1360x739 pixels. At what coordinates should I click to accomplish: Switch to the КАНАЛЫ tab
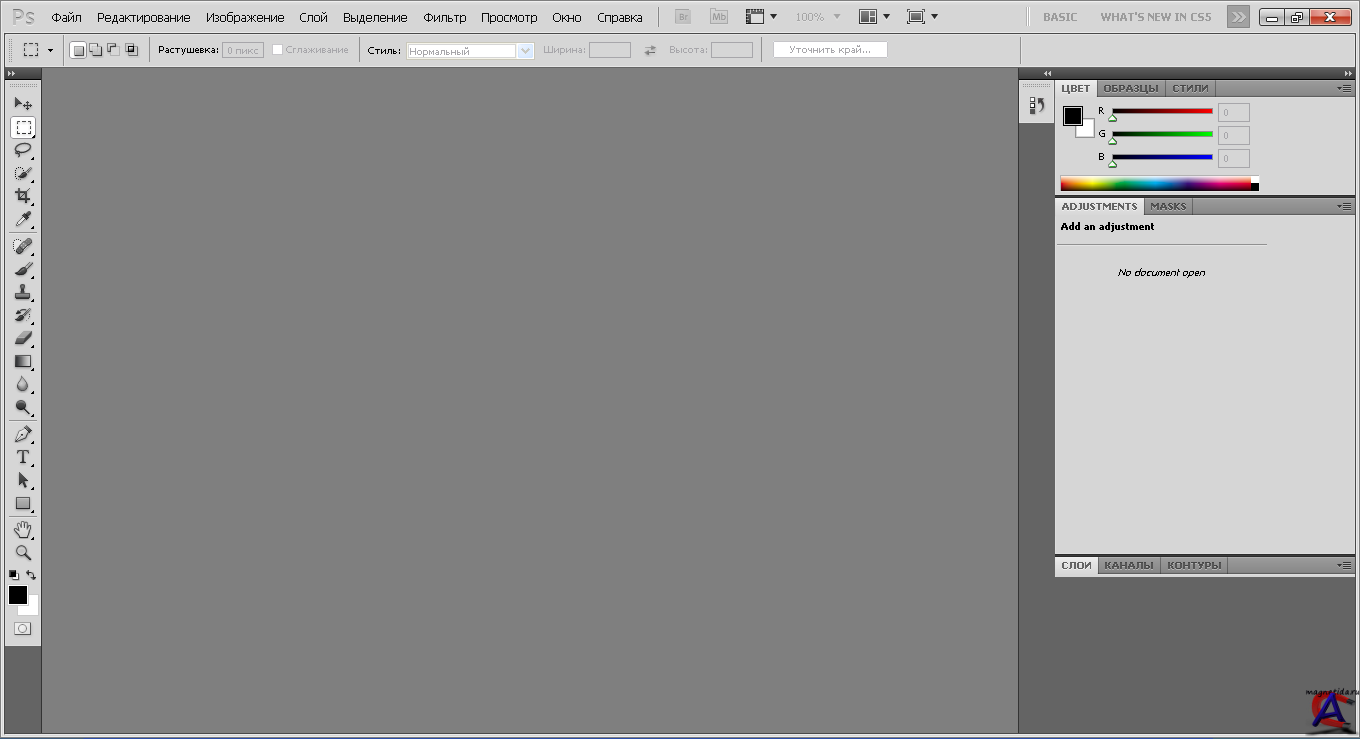pyautogui.click(x=1129, y=565)
